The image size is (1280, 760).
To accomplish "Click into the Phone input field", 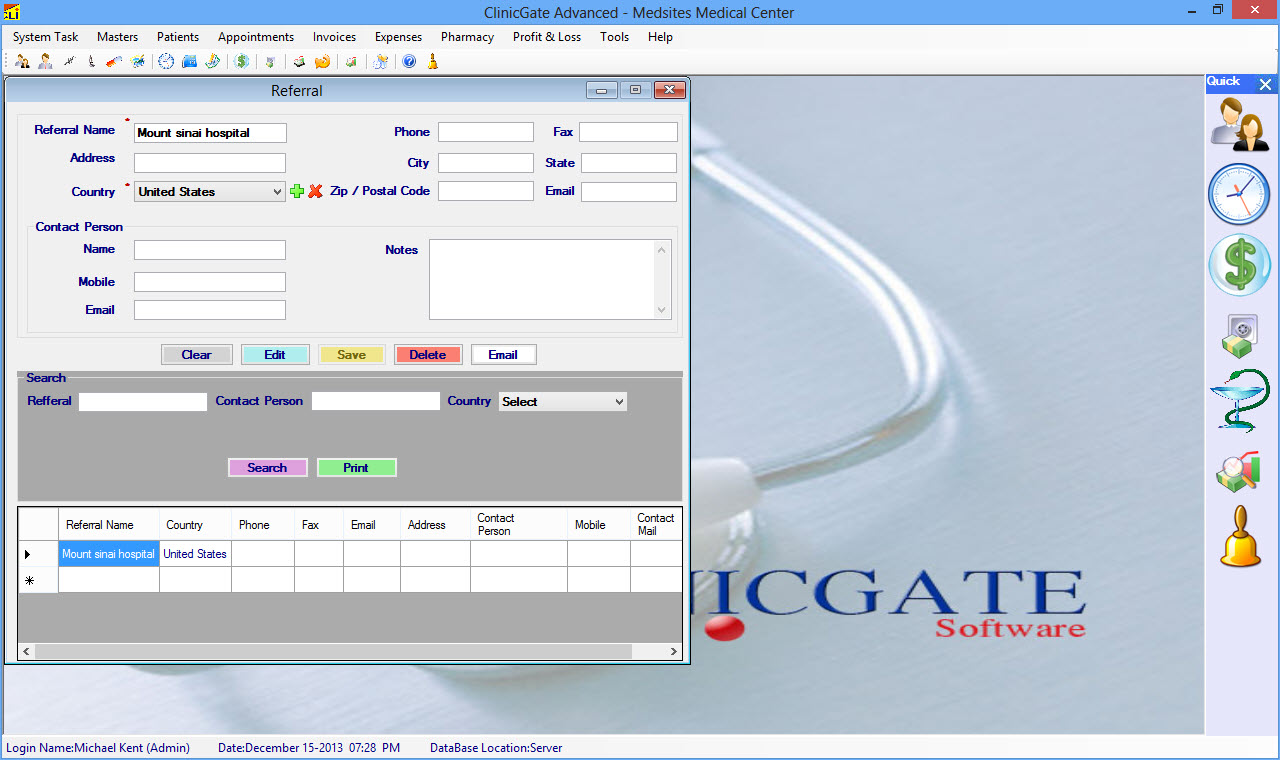I will pyautogui.click(x=485, y=132).
